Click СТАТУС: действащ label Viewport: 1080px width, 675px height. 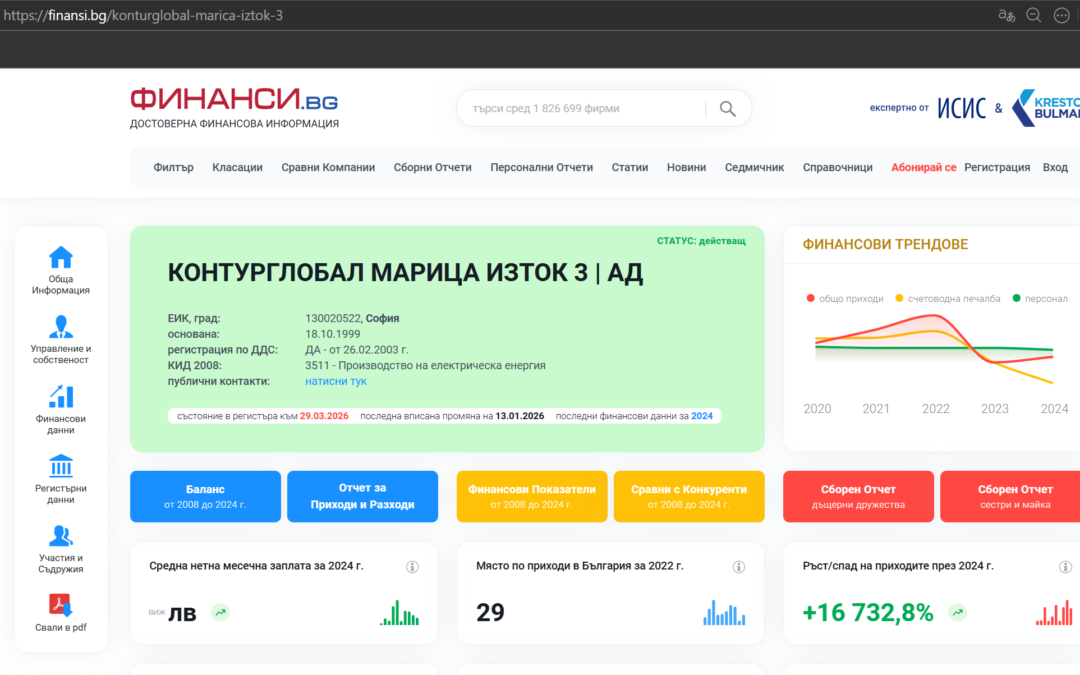[x=701, y=241]
